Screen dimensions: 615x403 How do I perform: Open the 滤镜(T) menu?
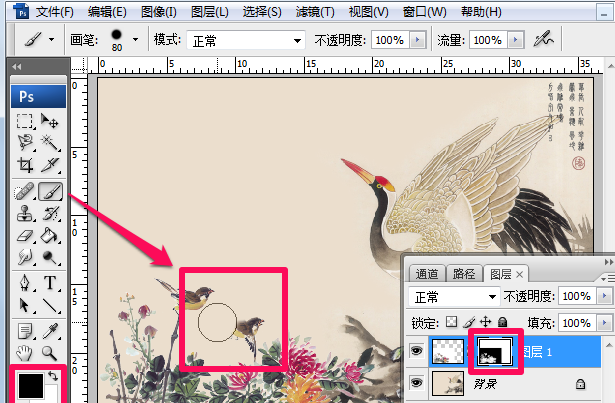click(315, 12)
